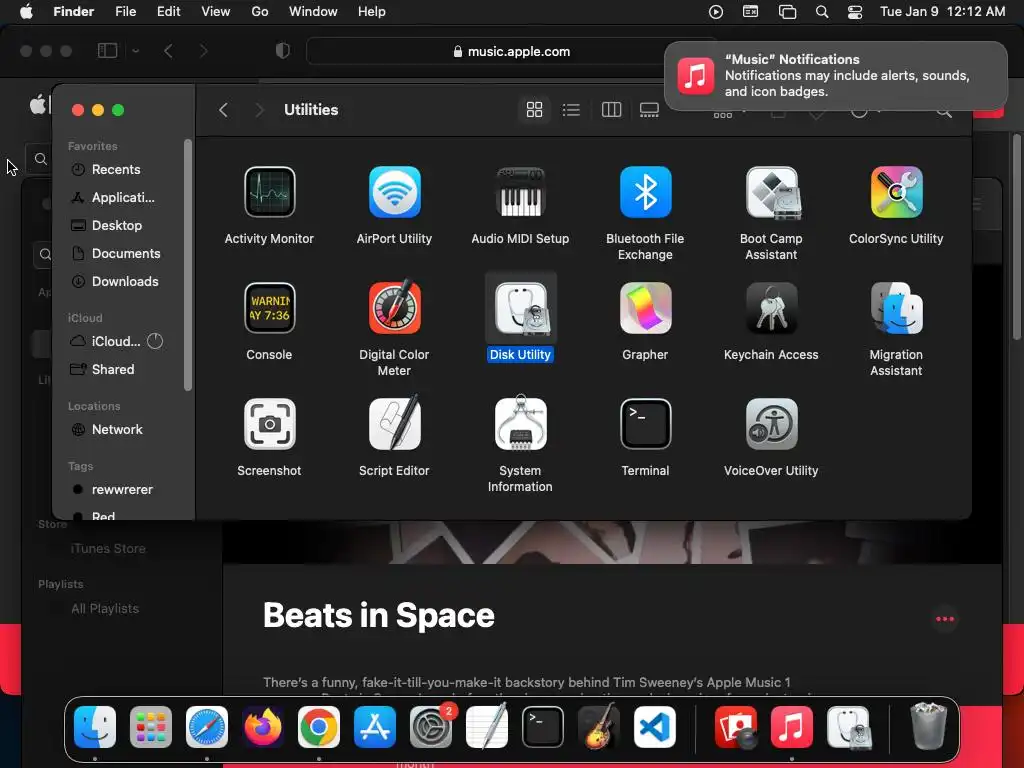This screenshot has width=1024, height=768.
Task: Select Boot Camp Assistant icon
Action: (771, 192)
